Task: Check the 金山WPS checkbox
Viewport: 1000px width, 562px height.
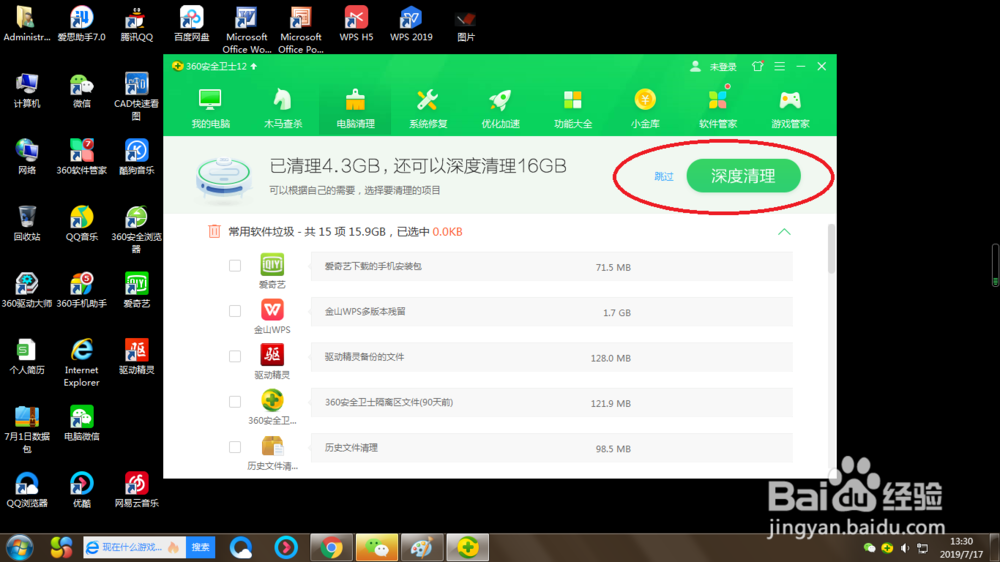Action: point(235,311)
